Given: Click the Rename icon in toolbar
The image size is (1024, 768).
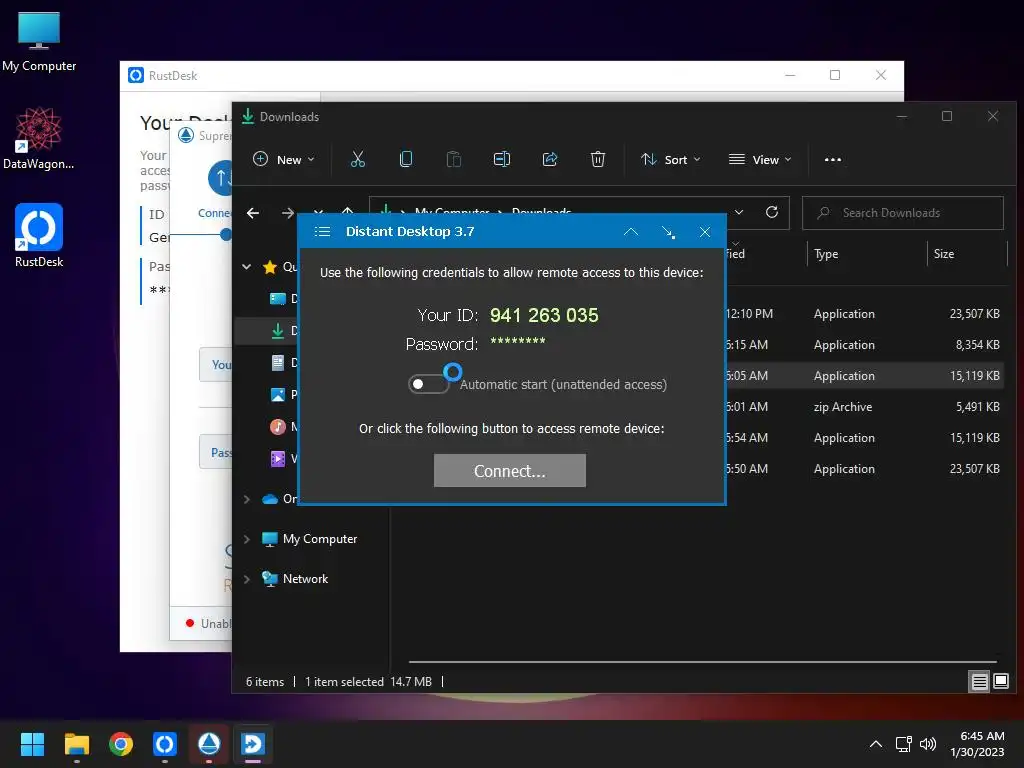Looking at the screenshot, I should point(502,159).
